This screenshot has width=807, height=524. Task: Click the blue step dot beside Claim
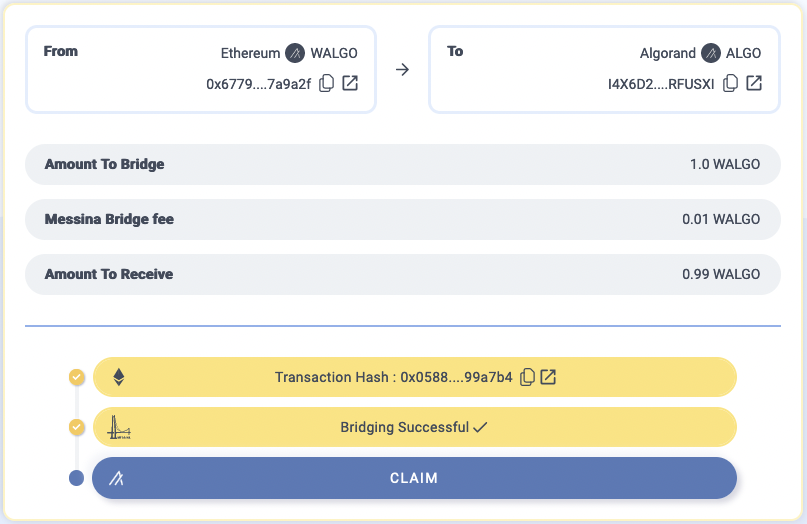[77, 478]
